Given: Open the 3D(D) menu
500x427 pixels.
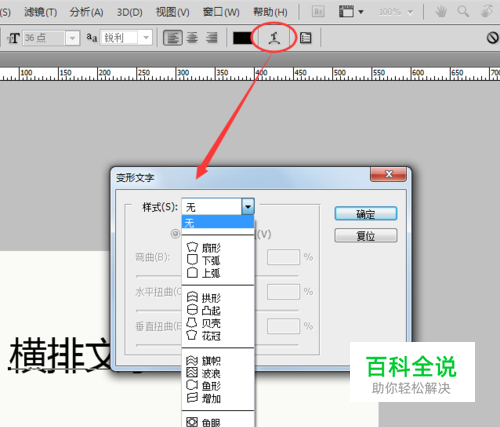Looking at the screenshot, I should [129, 12].
